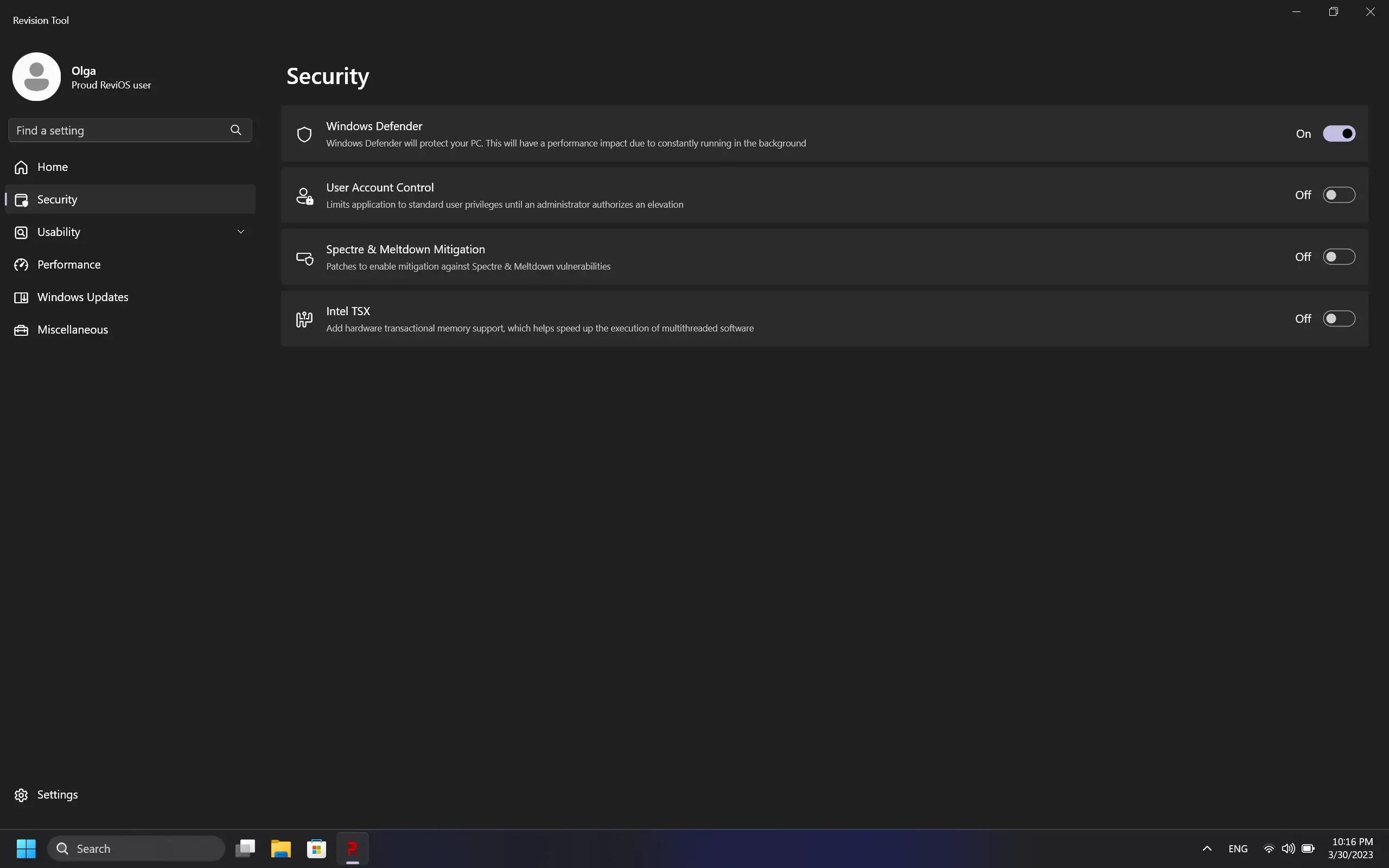Open File Explorer from the taskbar

(x=281, y=848)
